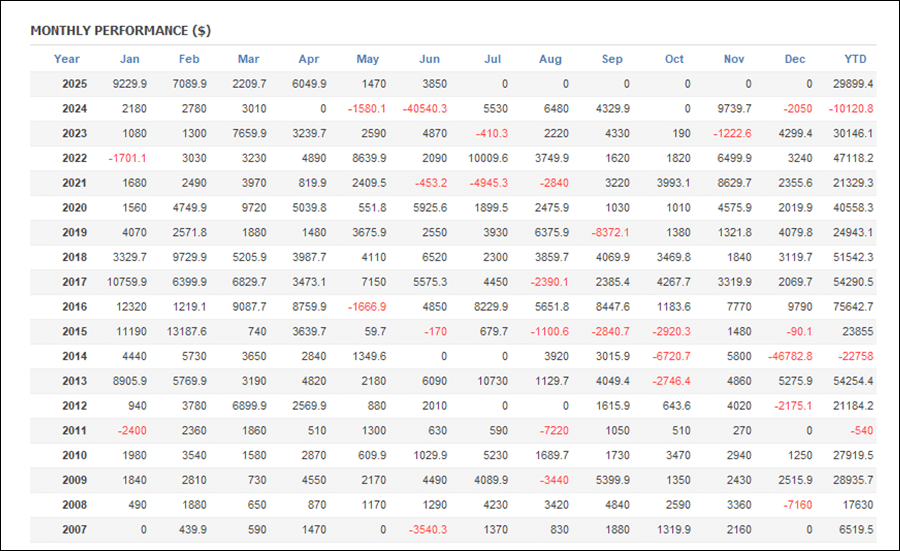900x551 pixels.
Task: Select the 2025 year row label
Action: (x=75, y=84)
